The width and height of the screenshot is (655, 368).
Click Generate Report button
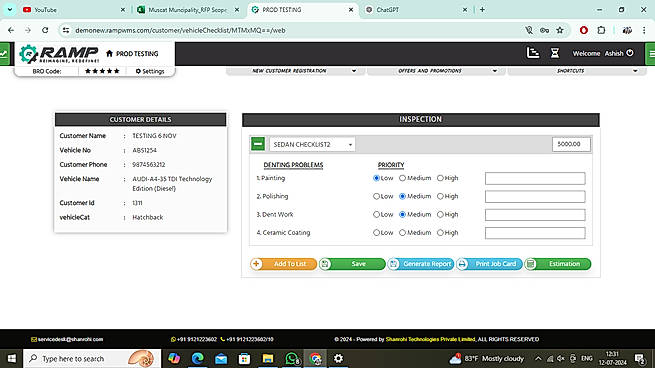tap(421, 264)
